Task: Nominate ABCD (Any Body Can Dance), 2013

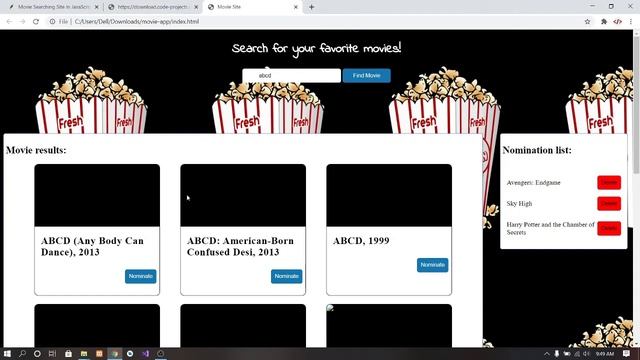Action: [x=140, y=276]
